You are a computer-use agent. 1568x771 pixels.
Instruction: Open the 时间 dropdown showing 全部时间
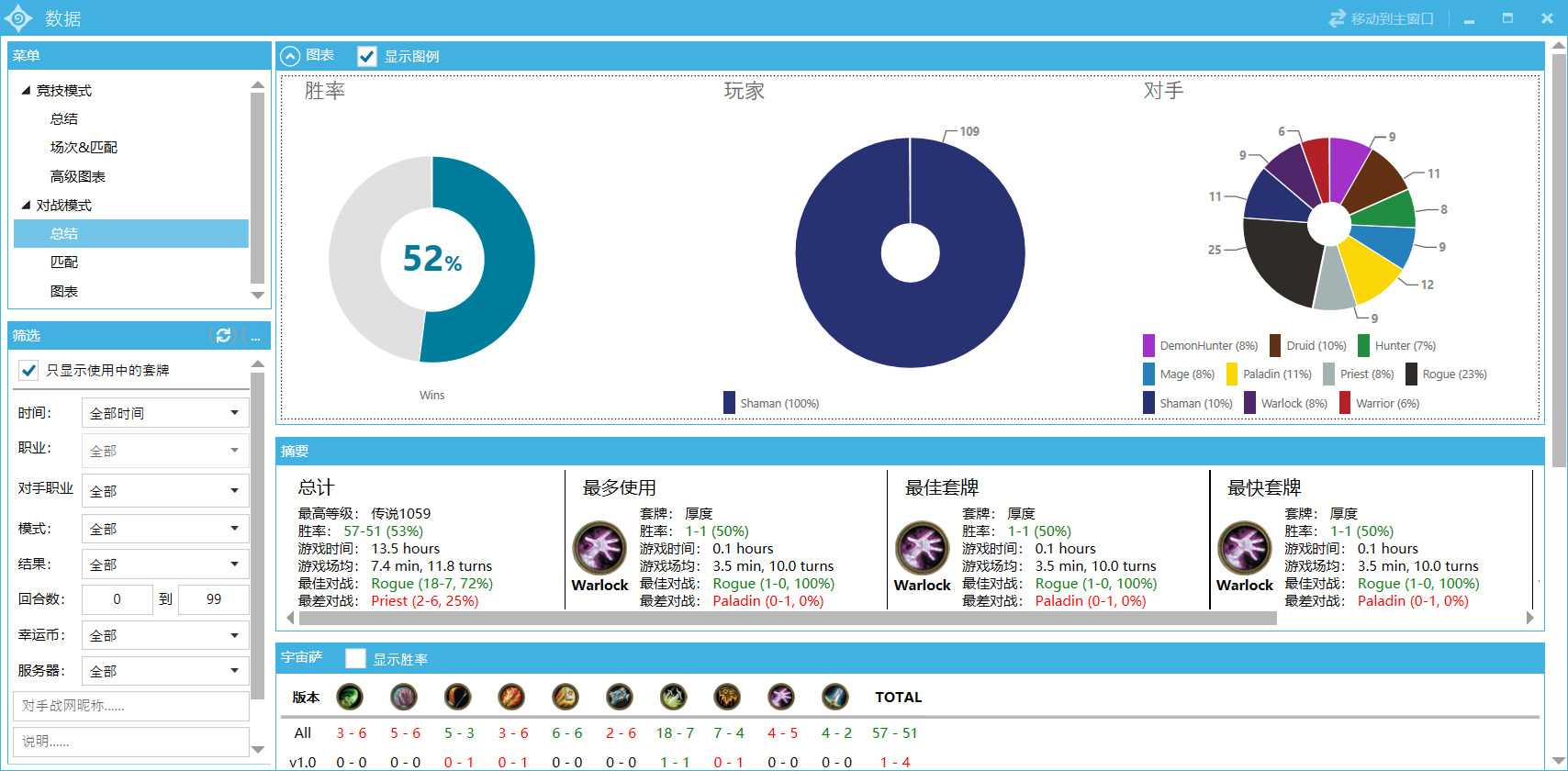click(x=165, y=413)
